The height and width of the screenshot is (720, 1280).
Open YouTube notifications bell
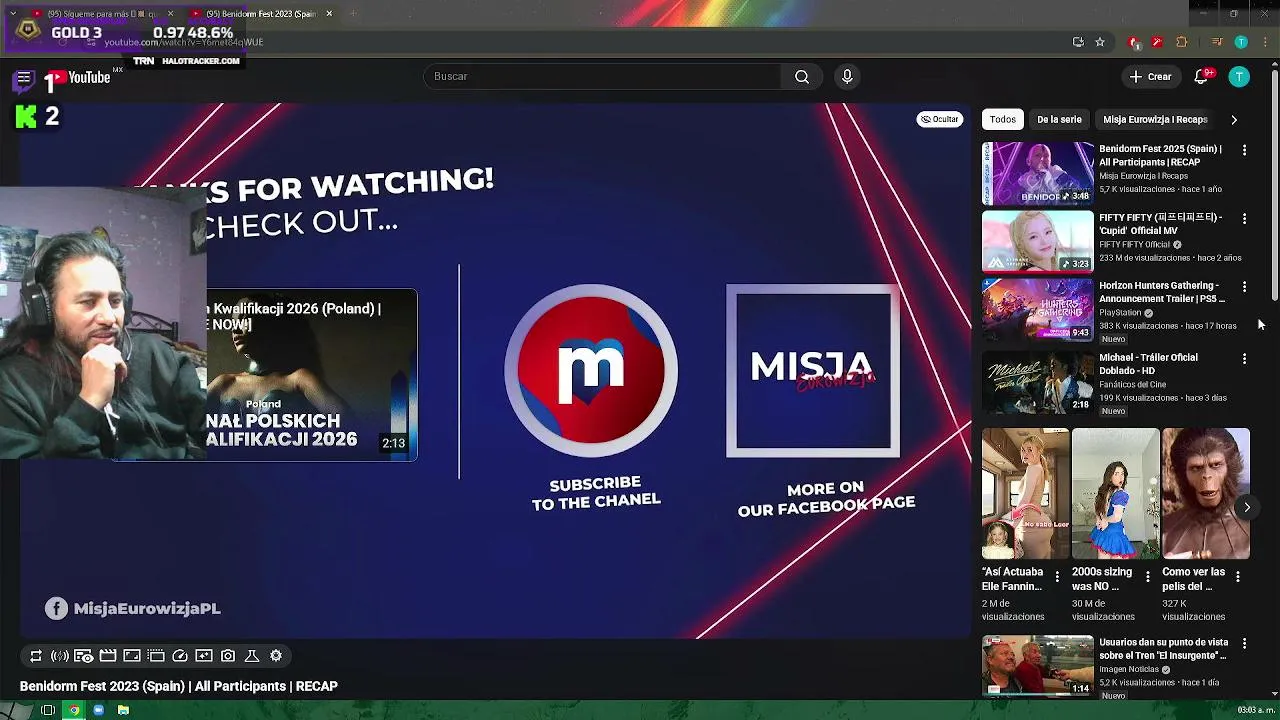(x=1201, y=77)
